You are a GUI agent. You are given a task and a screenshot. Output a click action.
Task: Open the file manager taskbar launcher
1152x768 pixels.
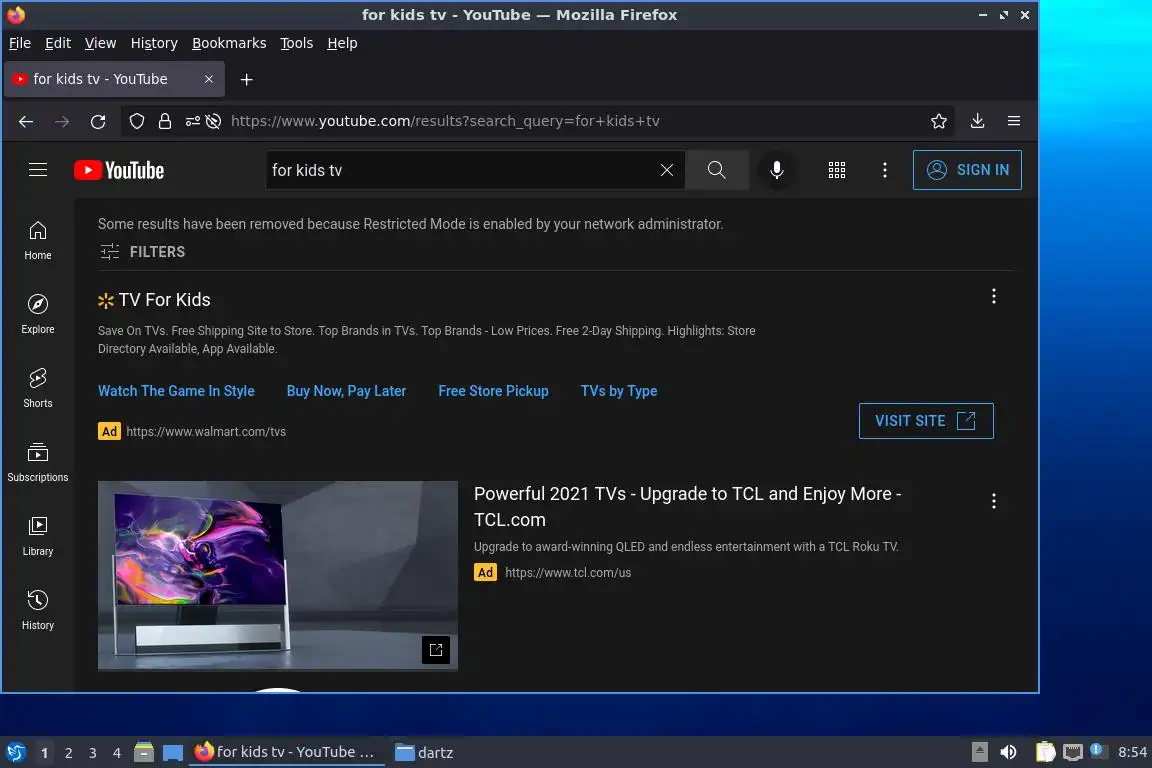click(144, 752)
